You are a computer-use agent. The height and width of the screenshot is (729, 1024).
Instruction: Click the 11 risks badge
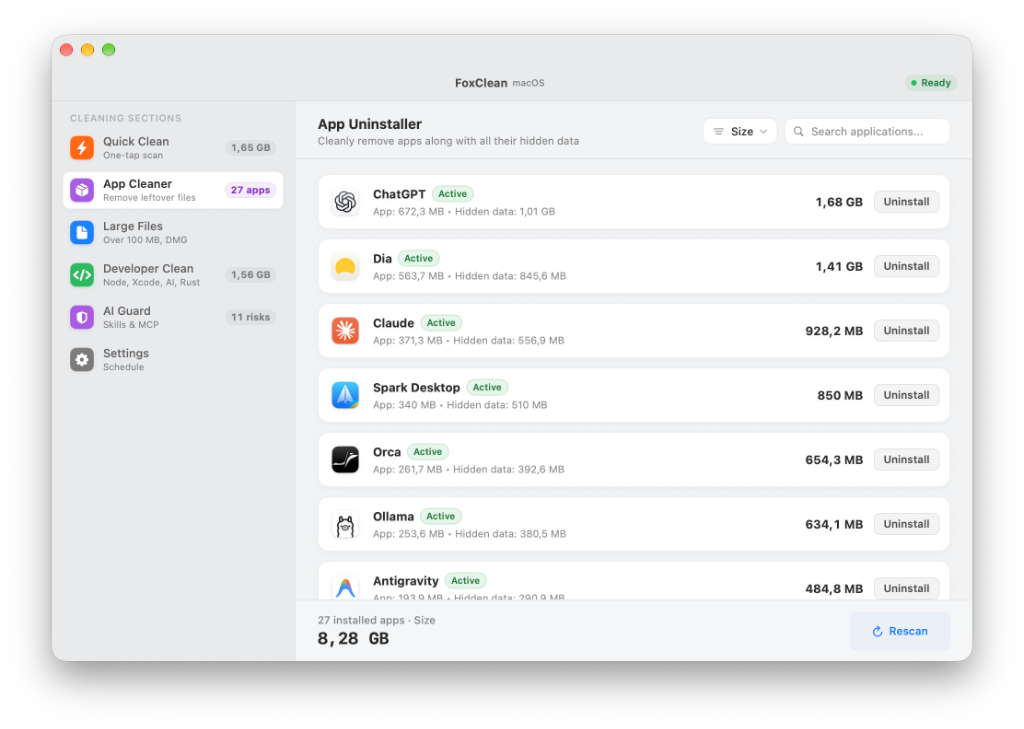coord(250,317)
